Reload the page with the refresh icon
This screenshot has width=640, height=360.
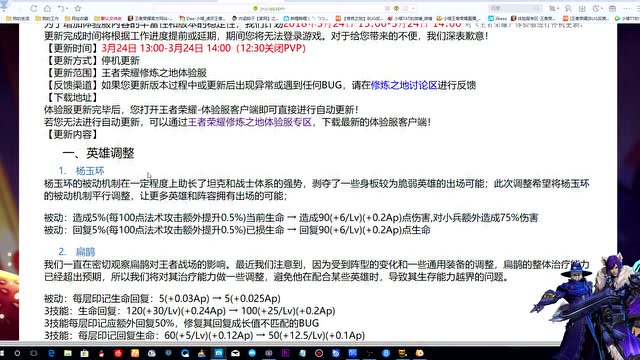pyautogui.click(x=33, y=8)
